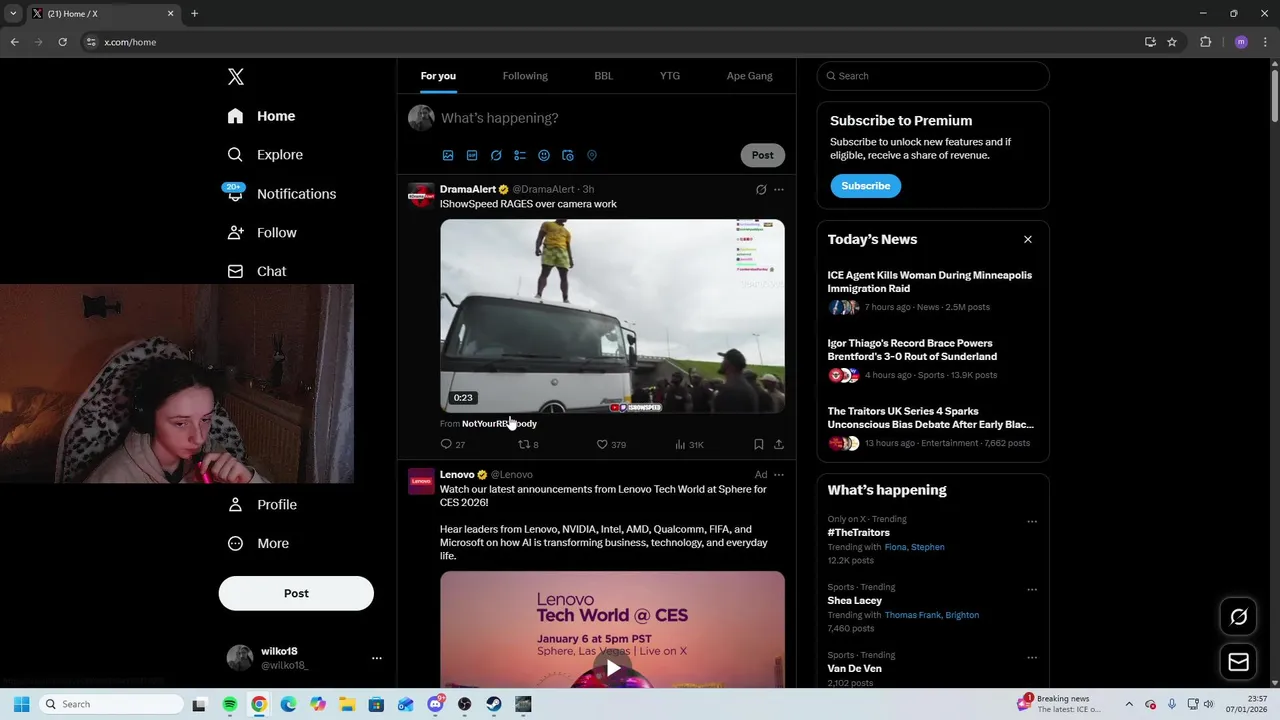The width and height of the screenshot is (1280, 720).
Task: Open the NotYourRBbody source link
Action: pos(499,424)
